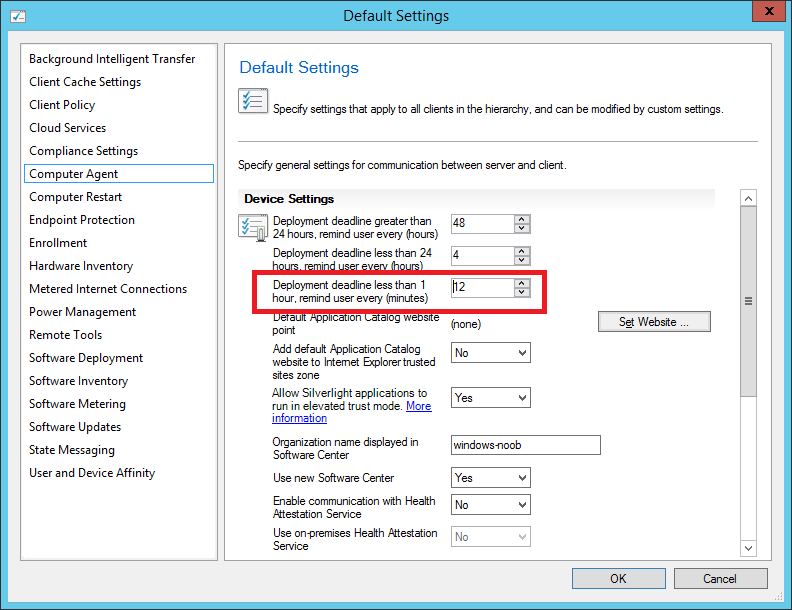Open the More information link
792x610 pixels.
click(352, 412)
